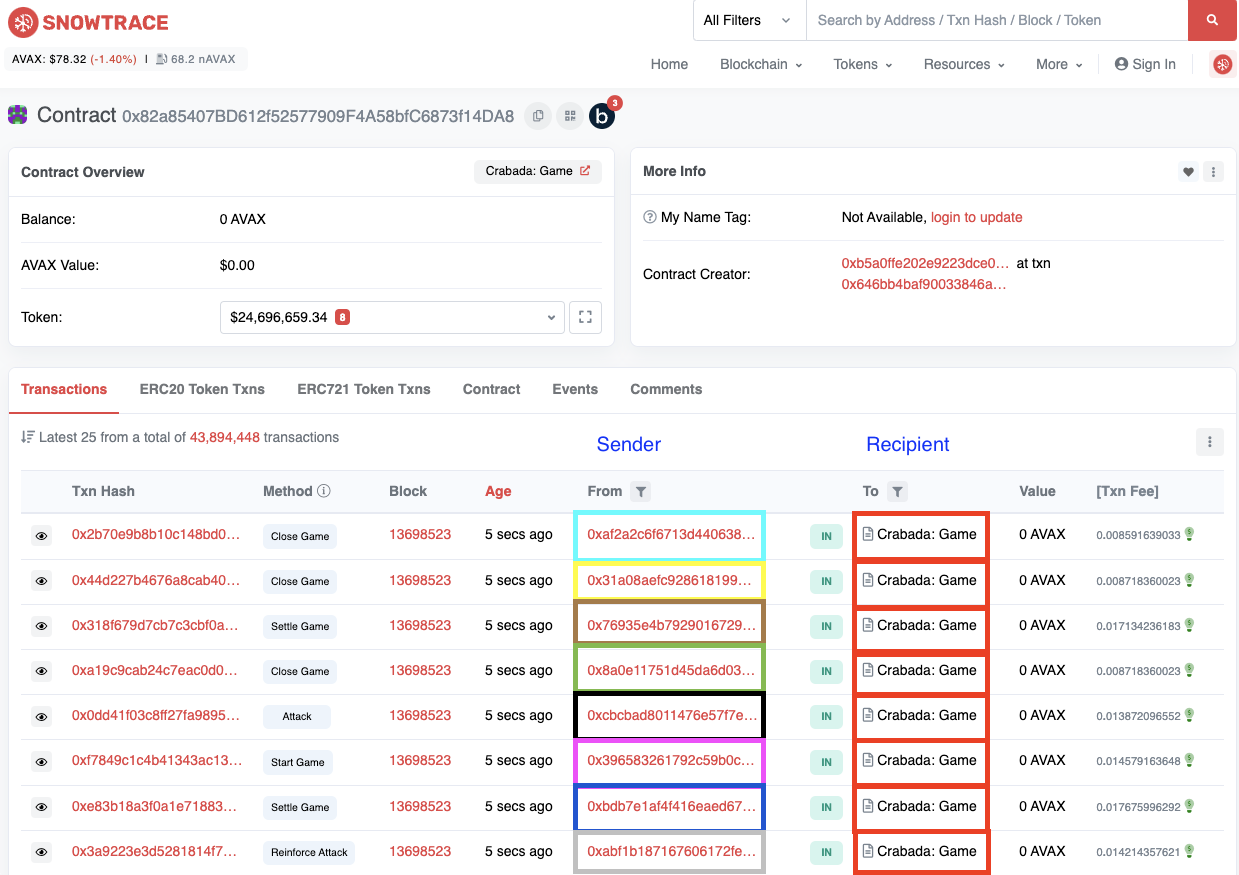Select the Transactions tab
Viewport: 1239px width, 875px height.
point(64,389)
